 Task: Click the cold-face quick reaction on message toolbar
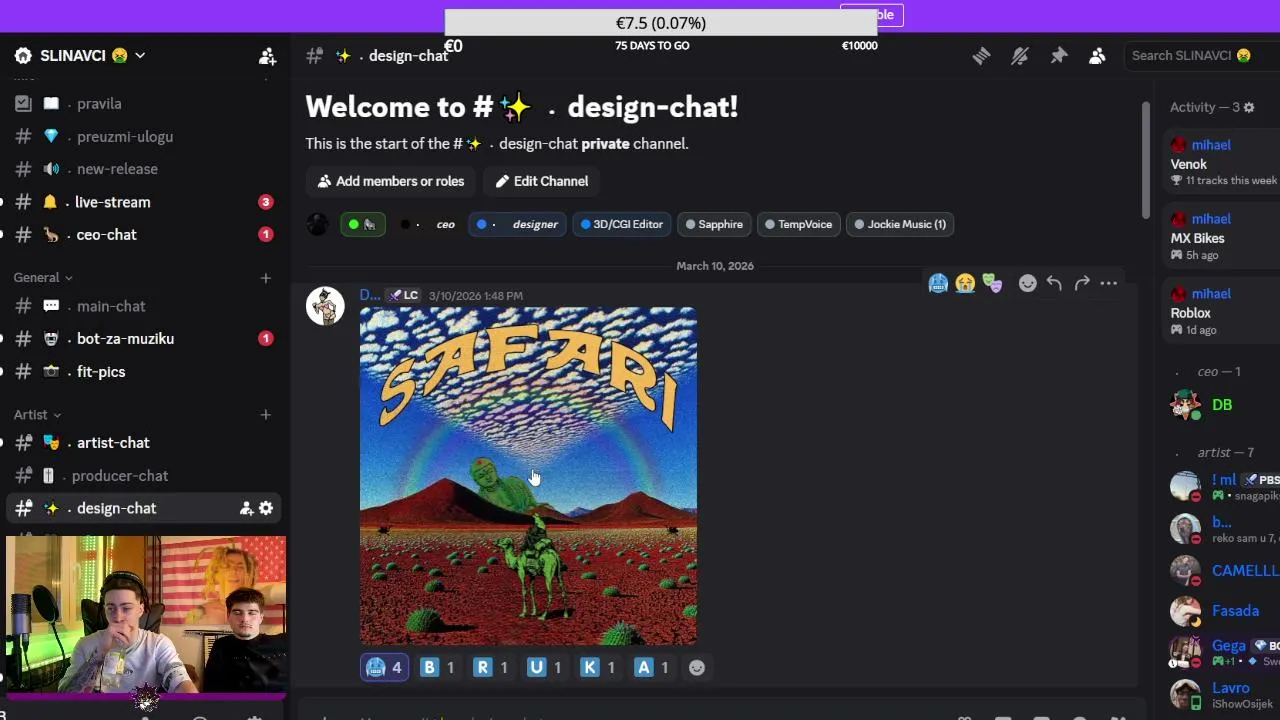click(x=938, y=284)
